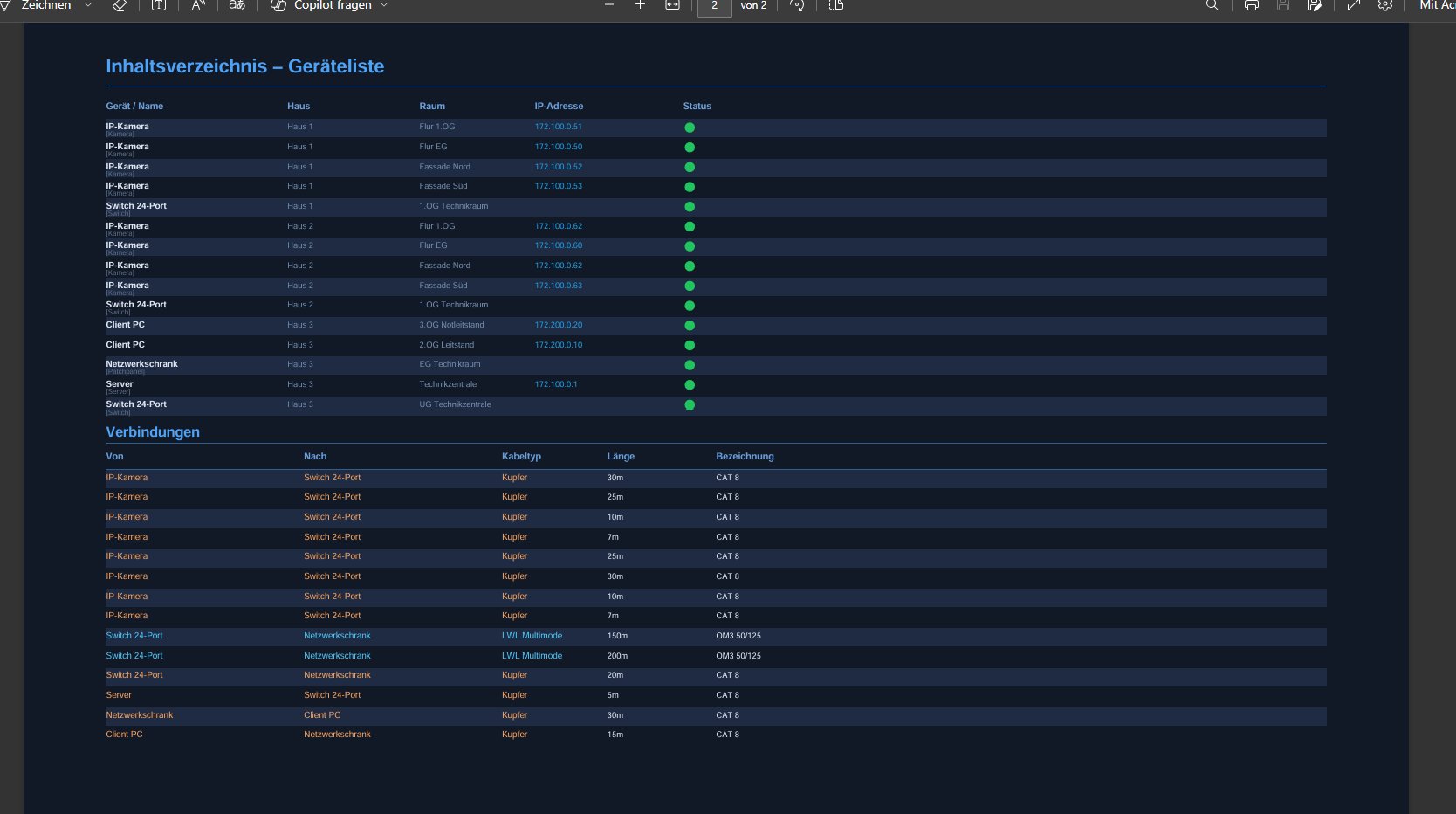
Task: Click 'Client PC' in the Nach column
Action: (322, 715)
